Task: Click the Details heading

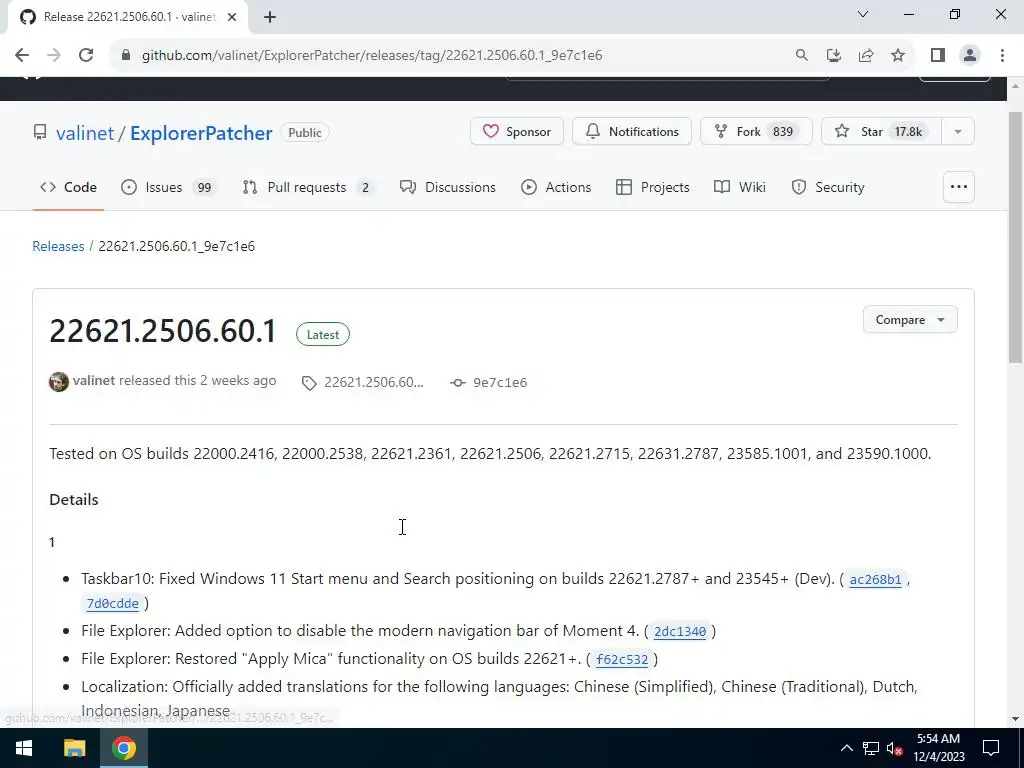Action: pyautogui.click(x=74, y=500)
